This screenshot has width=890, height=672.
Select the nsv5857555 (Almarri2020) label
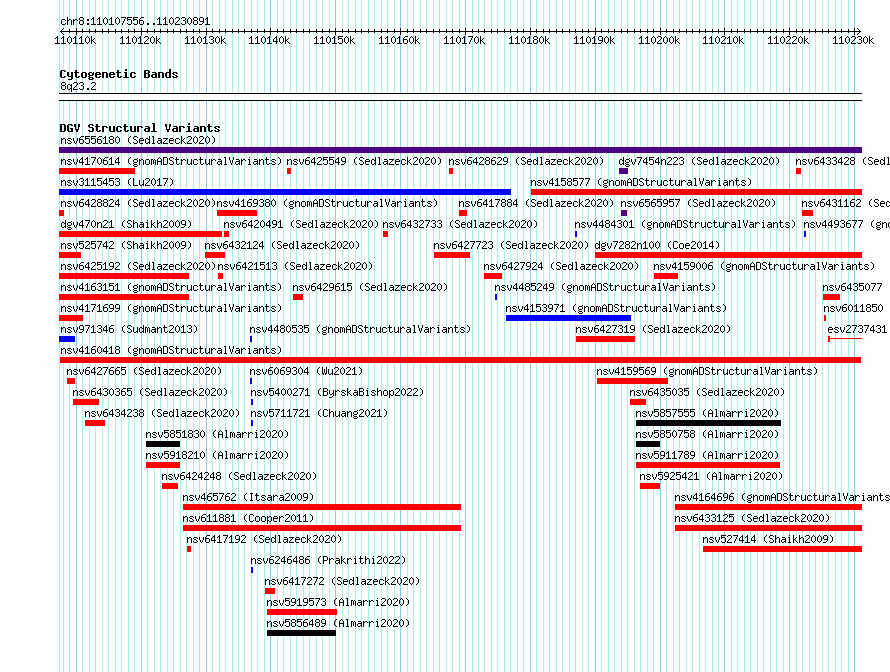click(707, 413)
